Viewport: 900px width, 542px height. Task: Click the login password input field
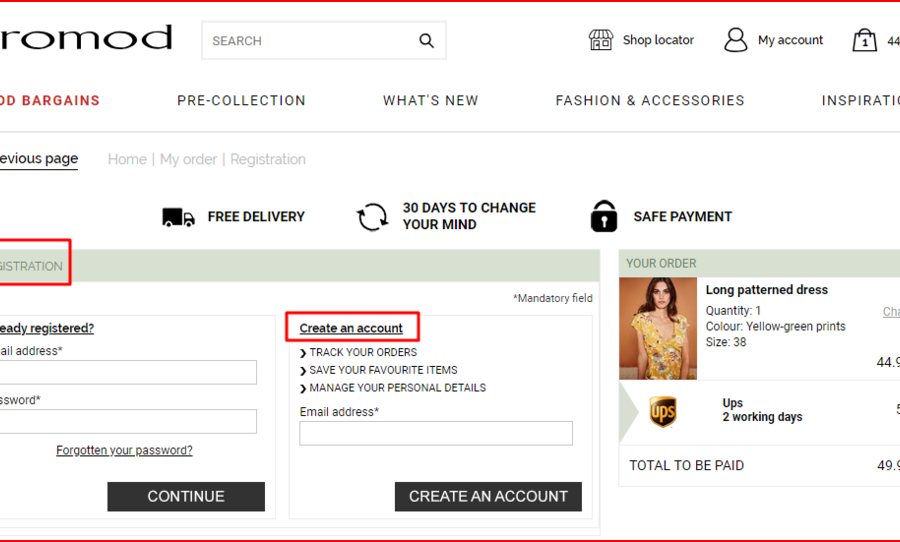[x=127, y=421]
